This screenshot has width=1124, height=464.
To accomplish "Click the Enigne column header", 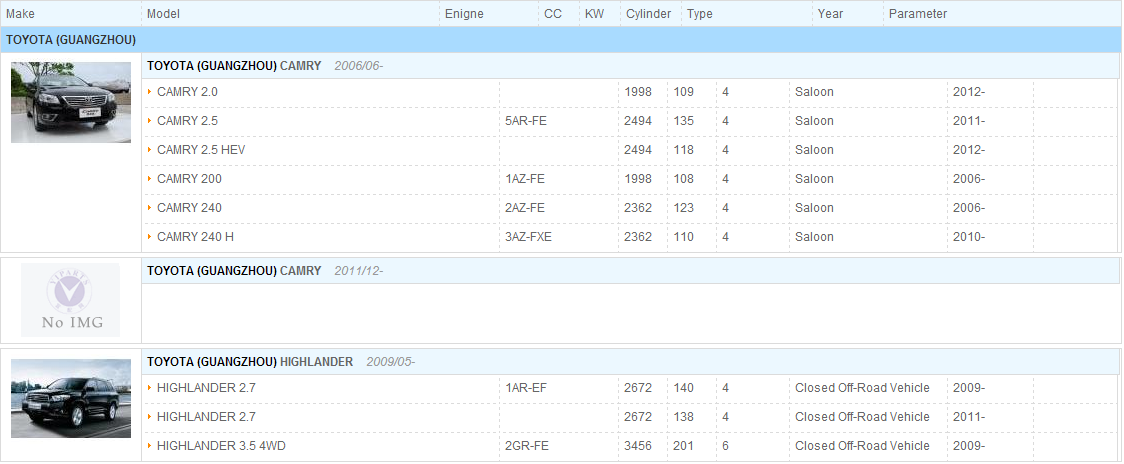I will tap(464, 14).
